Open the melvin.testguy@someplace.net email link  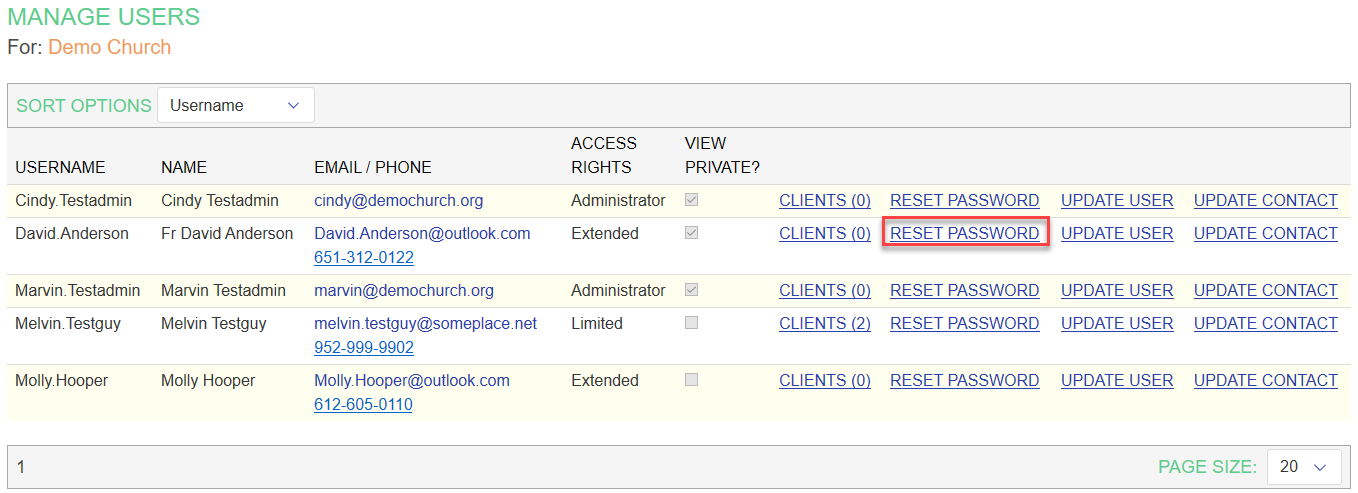point(425,323)
